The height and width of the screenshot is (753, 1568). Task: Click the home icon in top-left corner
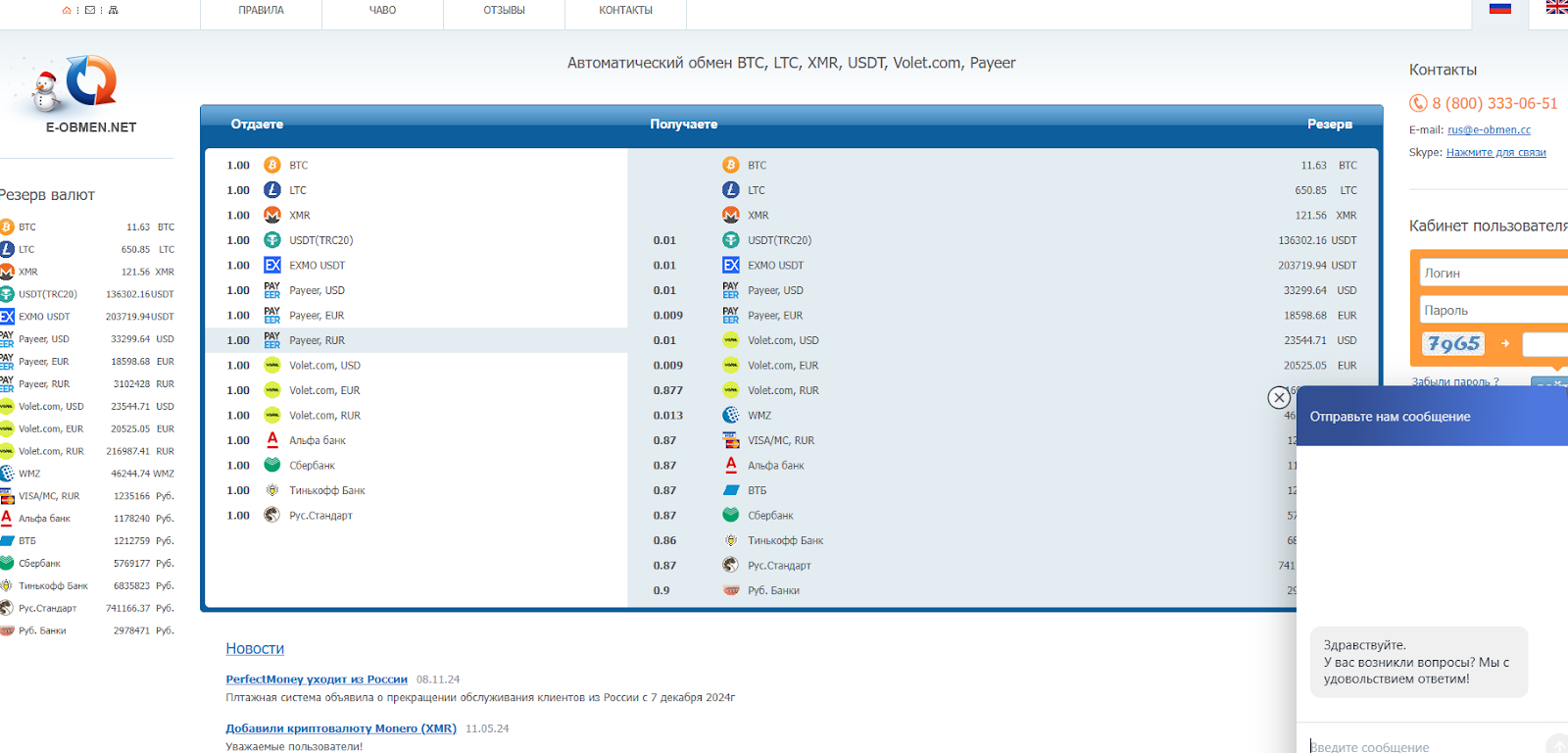coord(67,10)
